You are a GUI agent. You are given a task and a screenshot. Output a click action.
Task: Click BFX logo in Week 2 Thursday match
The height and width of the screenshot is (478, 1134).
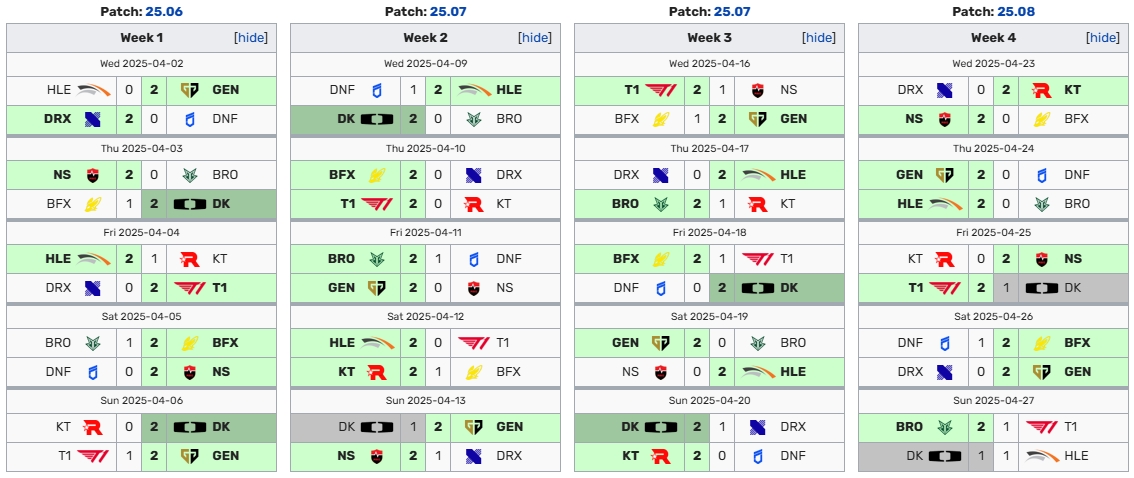click(x=377, y=174)
